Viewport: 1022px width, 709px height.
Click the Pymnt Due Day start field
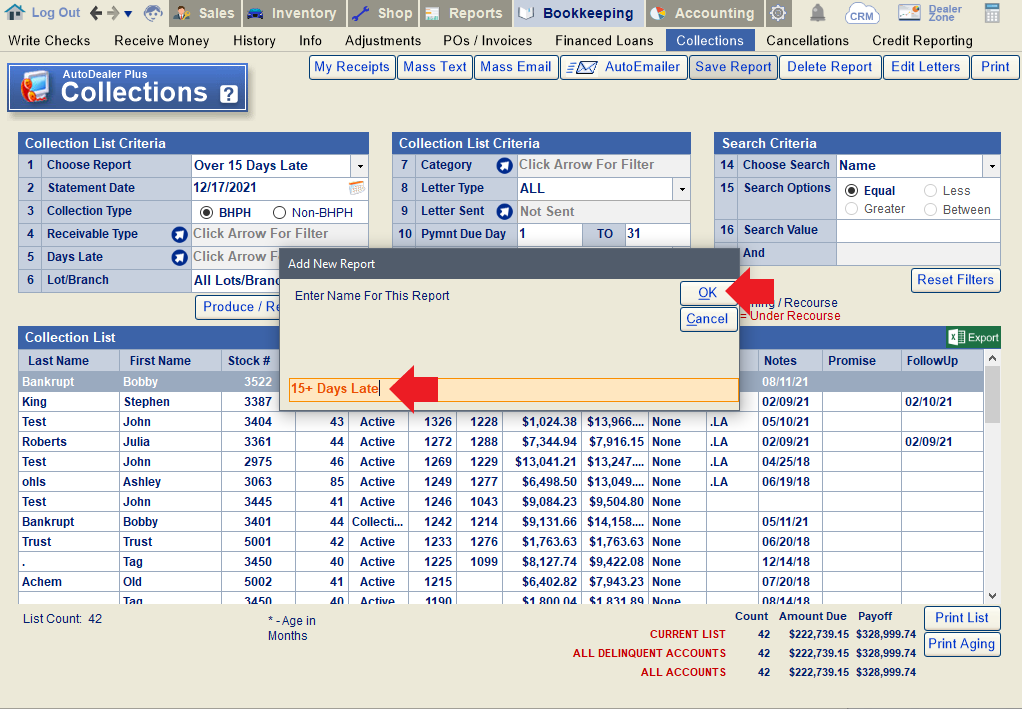point(549,234)
